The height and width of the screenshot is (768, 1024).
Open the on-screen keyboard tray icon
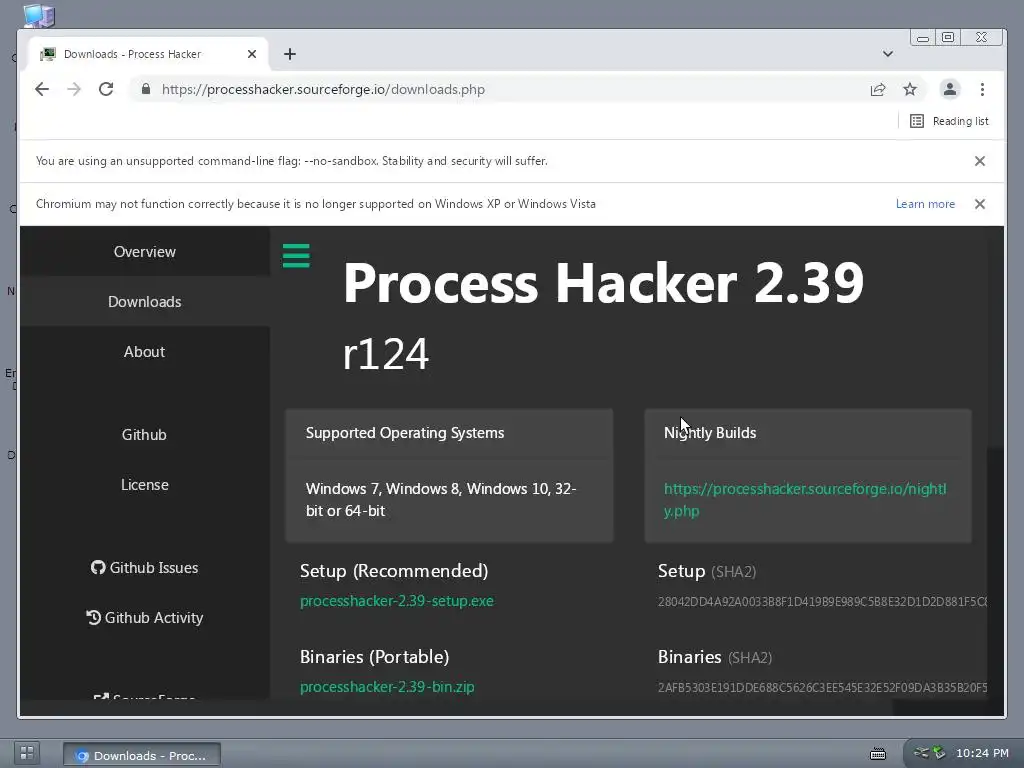pos(878,754)
